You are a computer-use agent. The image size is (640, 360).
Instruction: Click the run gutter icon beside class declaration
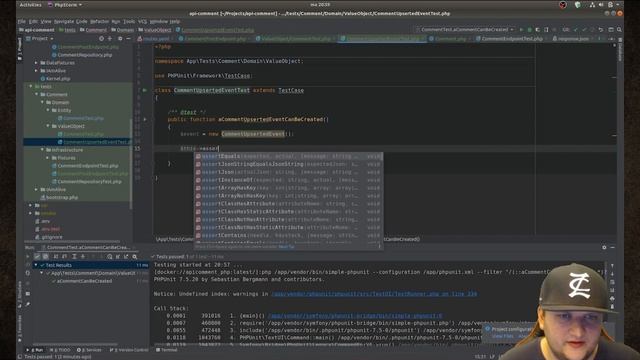point(144,90)
